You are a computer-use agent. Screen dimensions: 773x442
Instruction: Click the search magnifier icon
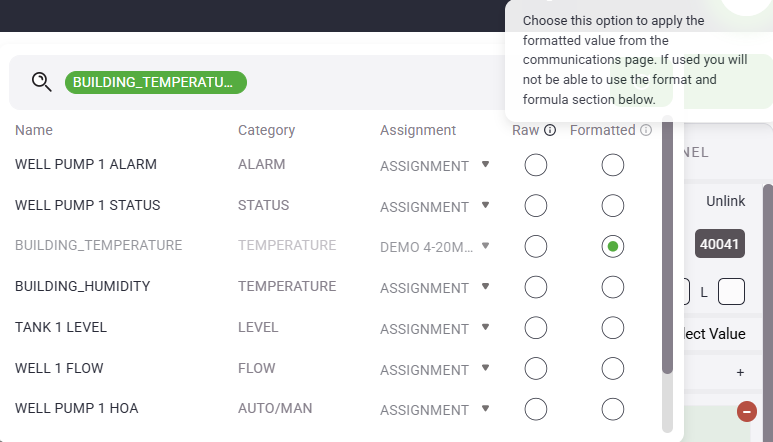point(41,82)
